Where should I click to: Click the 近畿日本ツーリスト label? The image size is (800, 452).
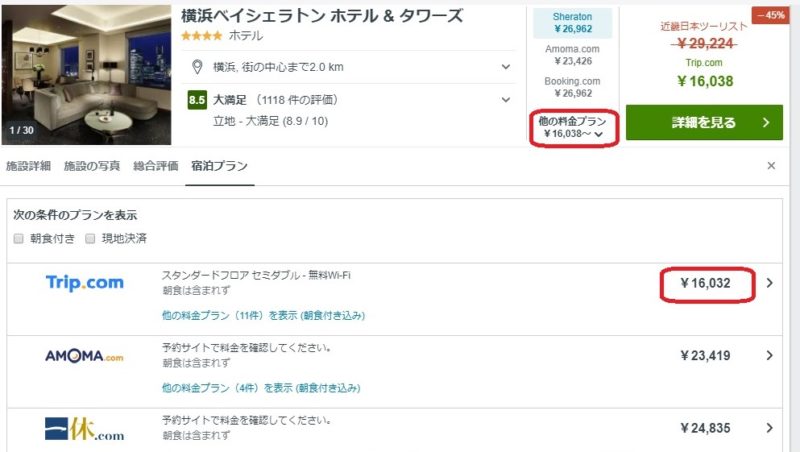[x=704, y=27]
